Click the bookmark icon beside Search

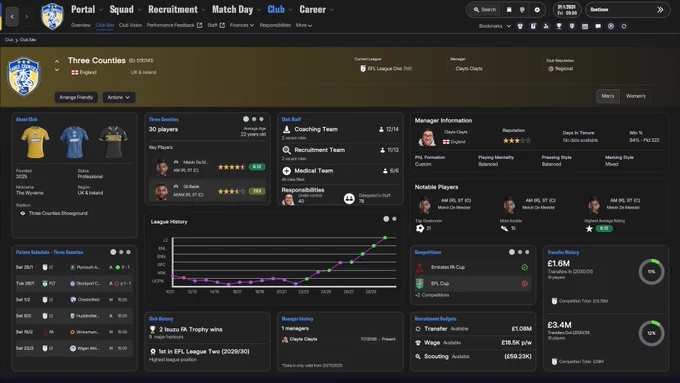point(509,10)
